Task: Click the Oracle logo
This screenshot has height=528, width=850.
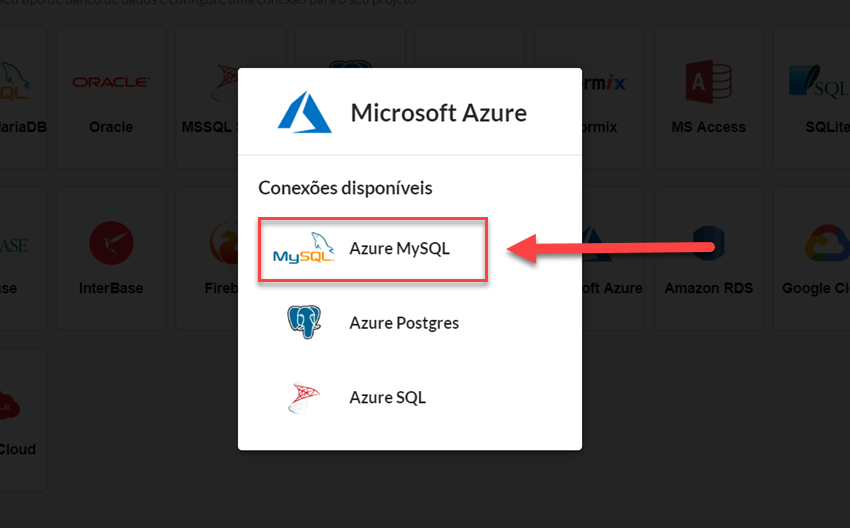Action: tap(111, 82)
